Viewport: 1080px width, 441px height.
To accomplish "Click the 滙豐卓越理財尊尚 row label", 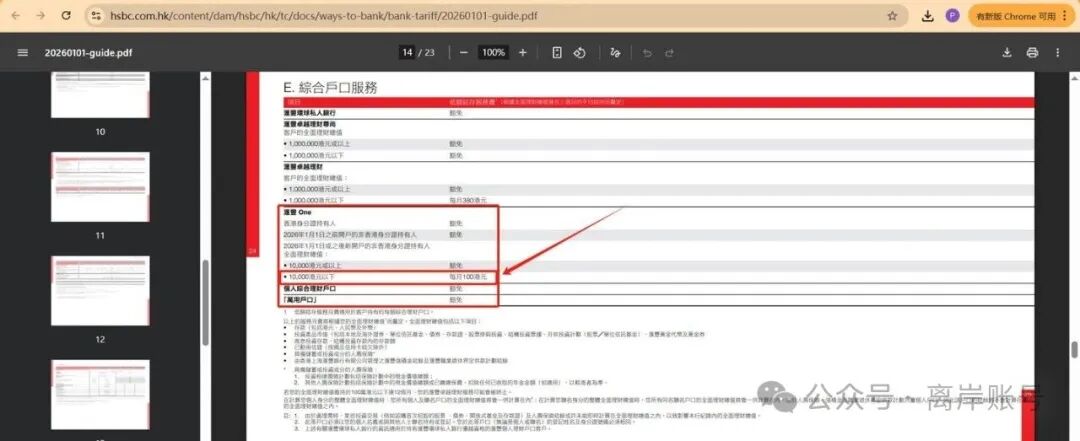I will [x=310, y=124].
